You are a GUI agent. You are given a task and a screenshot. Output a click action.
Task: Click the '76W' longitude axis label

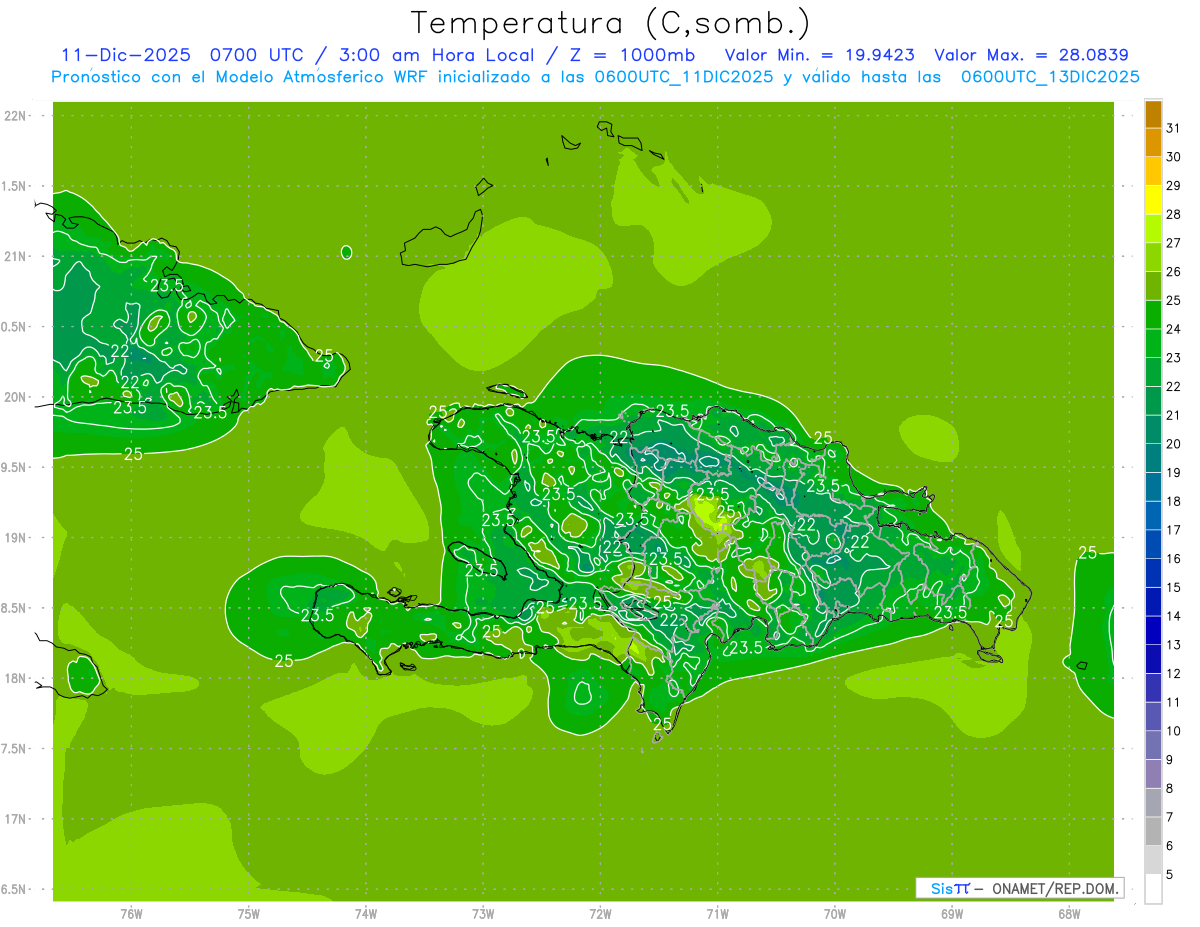[x=131, y=913]
